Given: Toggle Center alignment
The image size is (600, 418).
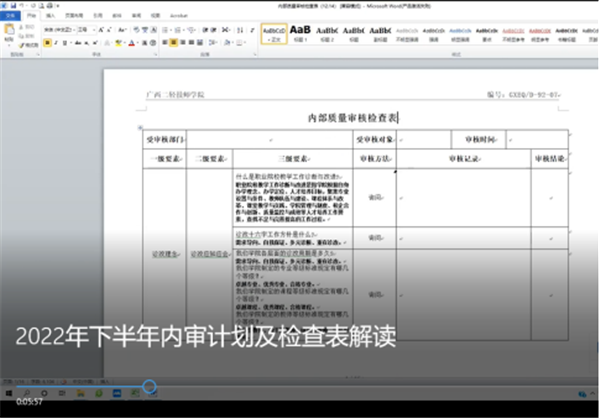Looking at the screenshot, I should coord(173,42).
